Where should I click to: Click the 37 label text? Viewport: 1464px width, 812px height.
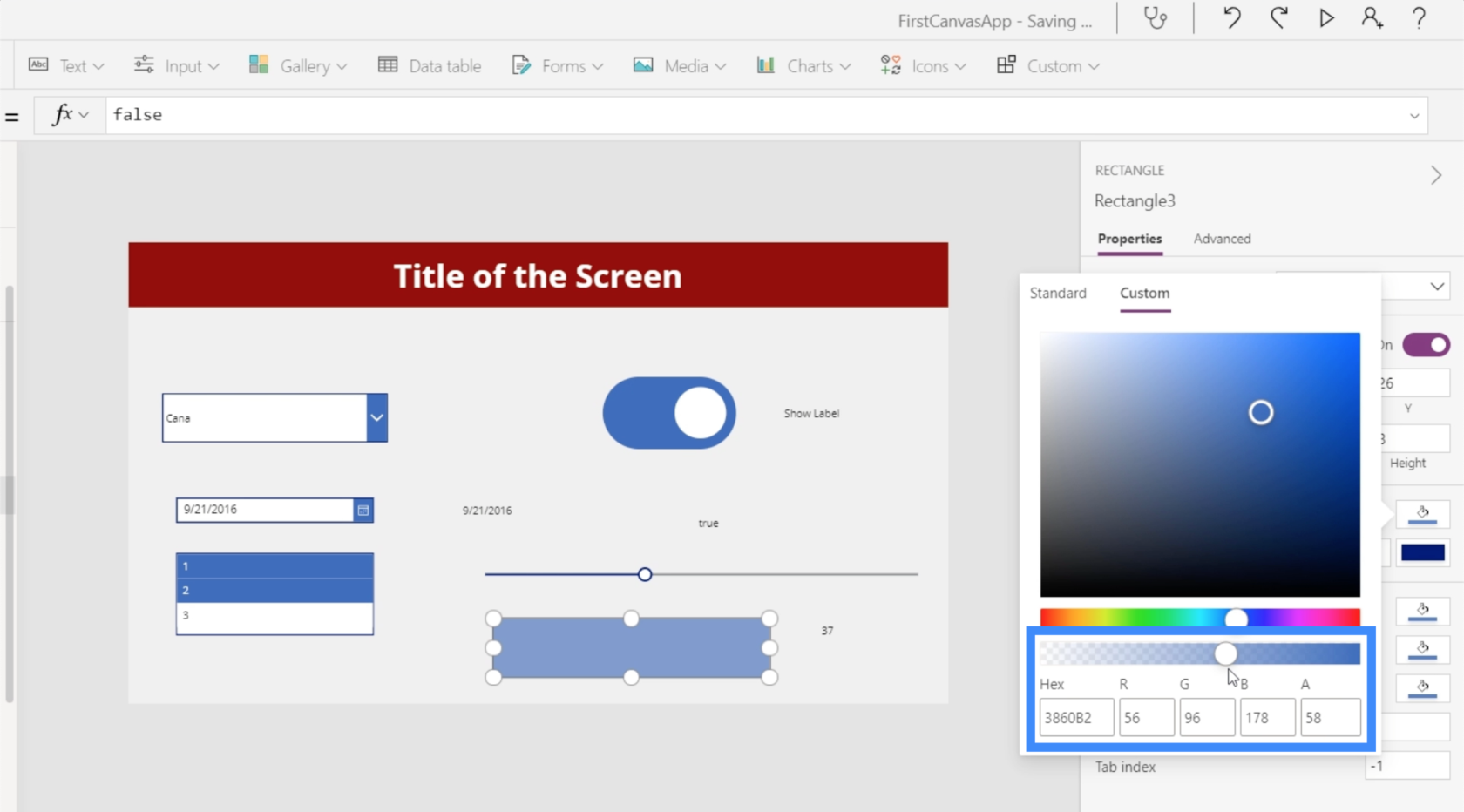[x=827, y=631]
